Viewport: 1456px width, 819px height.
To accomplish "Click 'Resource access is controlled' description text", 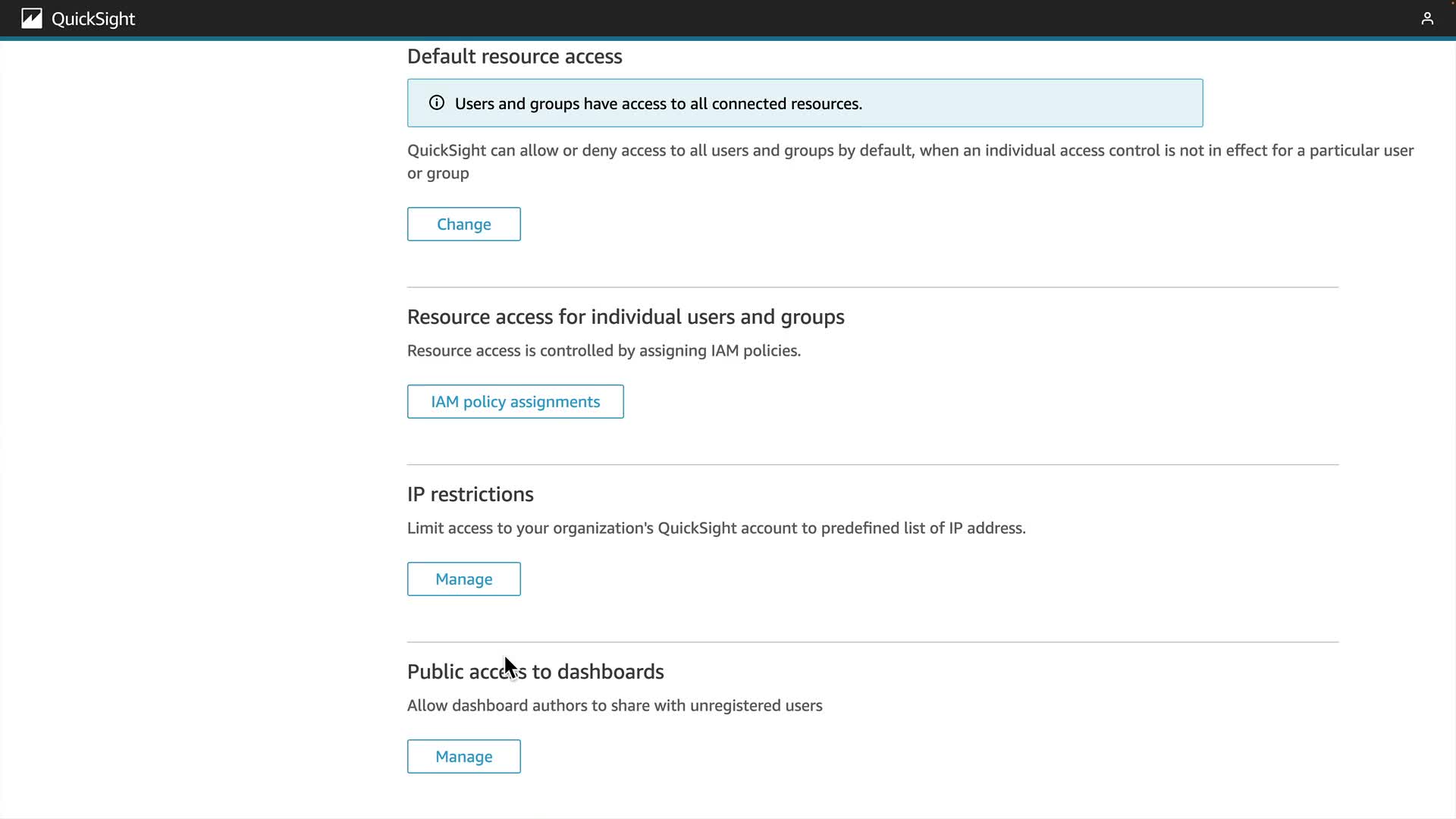I will [604, 351].
